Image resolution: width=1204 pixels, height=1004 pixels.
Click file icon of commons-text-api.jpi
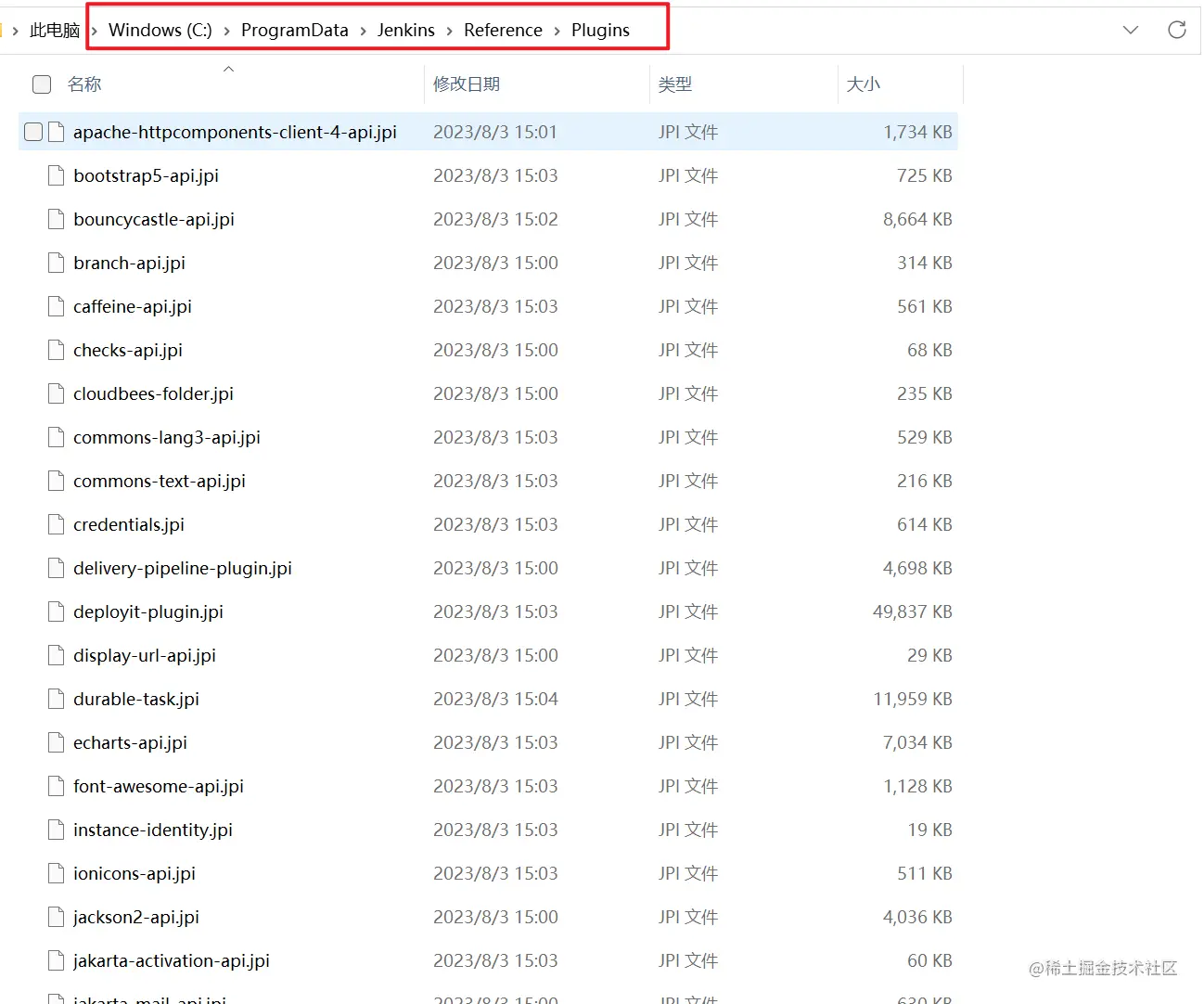[57, 481]
